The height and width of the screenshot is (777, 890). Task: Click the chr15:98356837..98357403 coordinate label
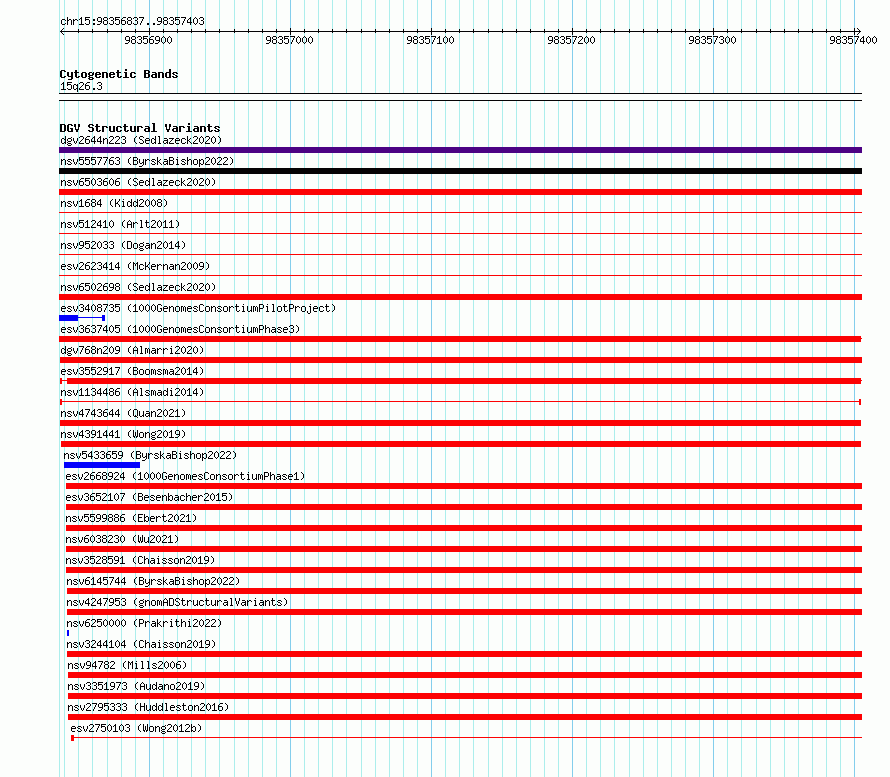pyautogui.click(x=132, y=21)
